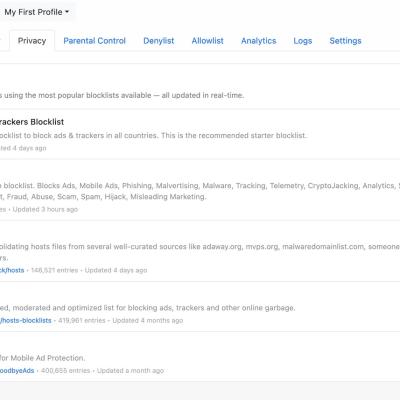Open the Logs tab
Viewport: 400px width, 400px height.
[x=303, y=41]
